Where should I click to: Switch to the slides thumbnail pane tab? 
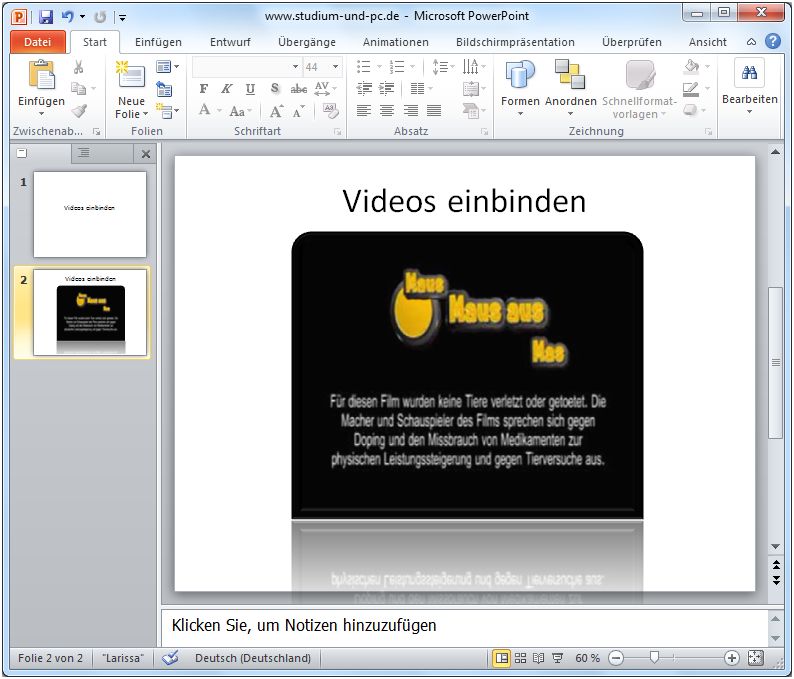point(22,153)
